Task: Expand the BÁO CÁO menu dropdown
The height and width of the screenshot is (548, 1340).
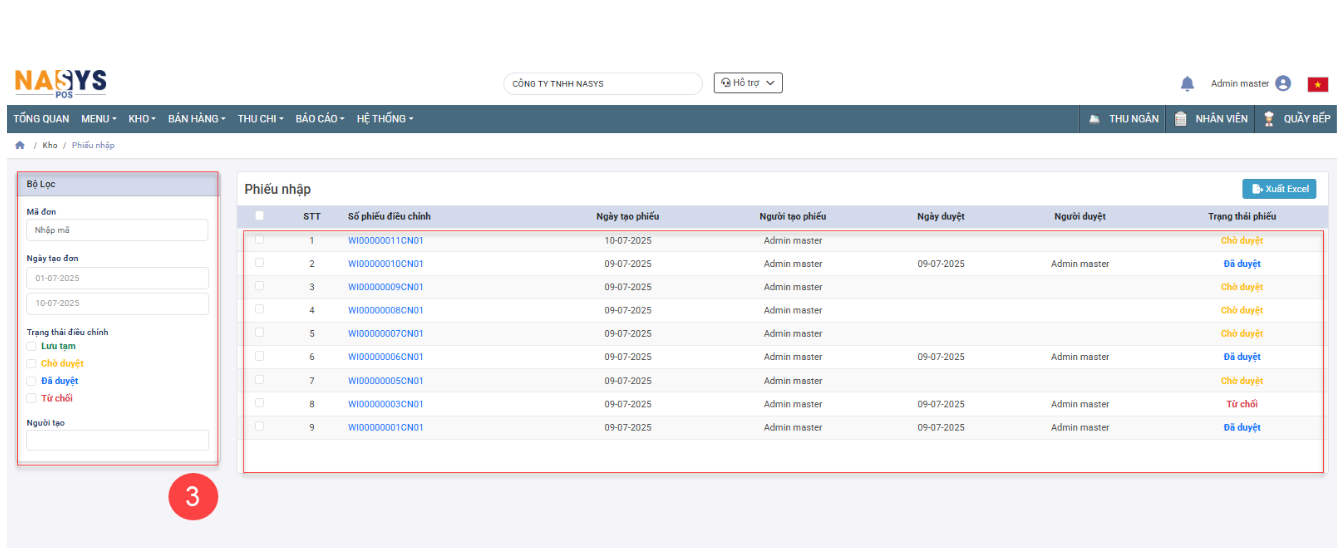Action: (319, 119)
